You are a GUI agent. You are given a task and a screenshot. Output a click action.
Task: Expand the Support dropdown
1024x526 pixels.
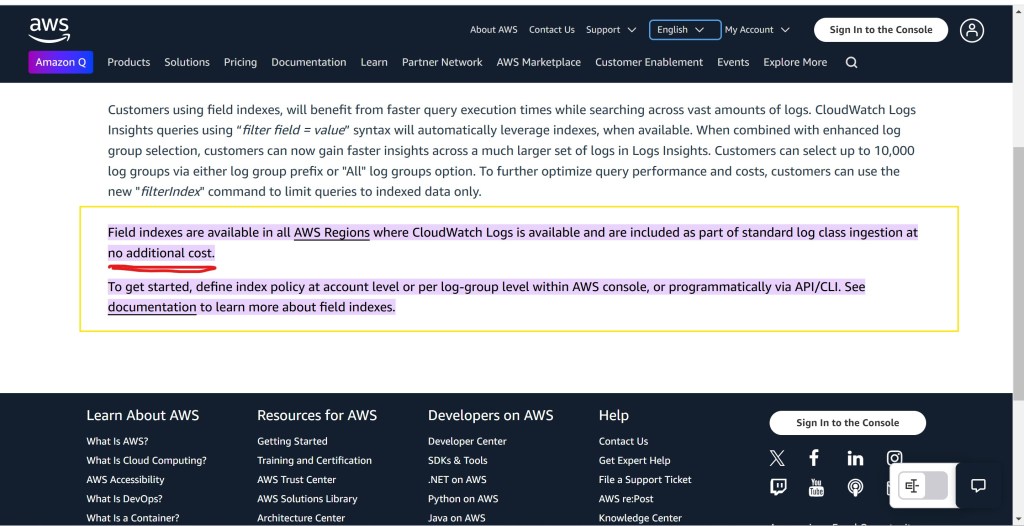pyautogui.click(x=609, y=30)
